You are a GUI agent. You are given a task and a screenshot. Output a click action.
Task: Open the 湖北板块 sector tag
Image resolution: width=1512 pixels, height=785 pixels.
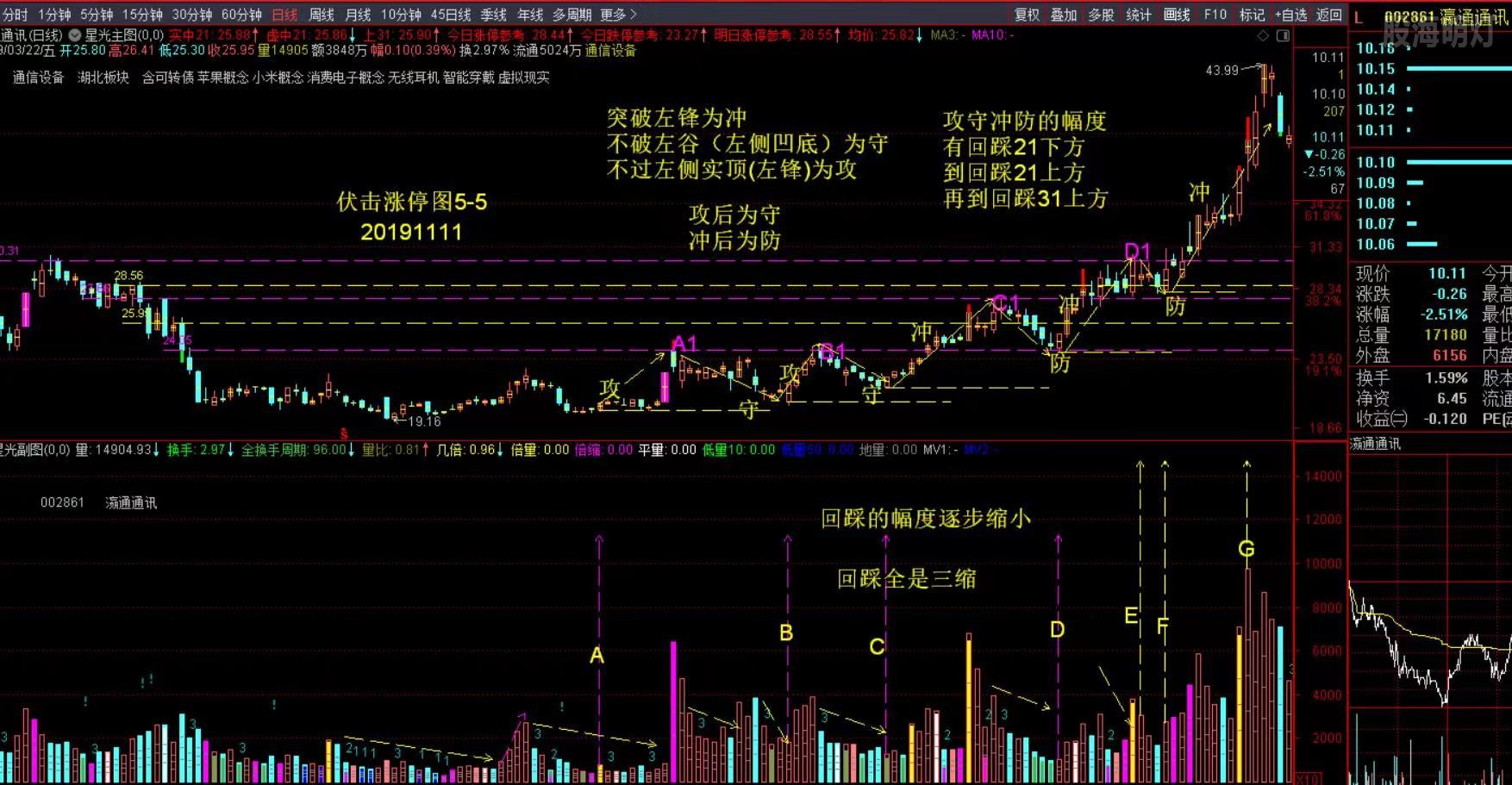(103, 78)
